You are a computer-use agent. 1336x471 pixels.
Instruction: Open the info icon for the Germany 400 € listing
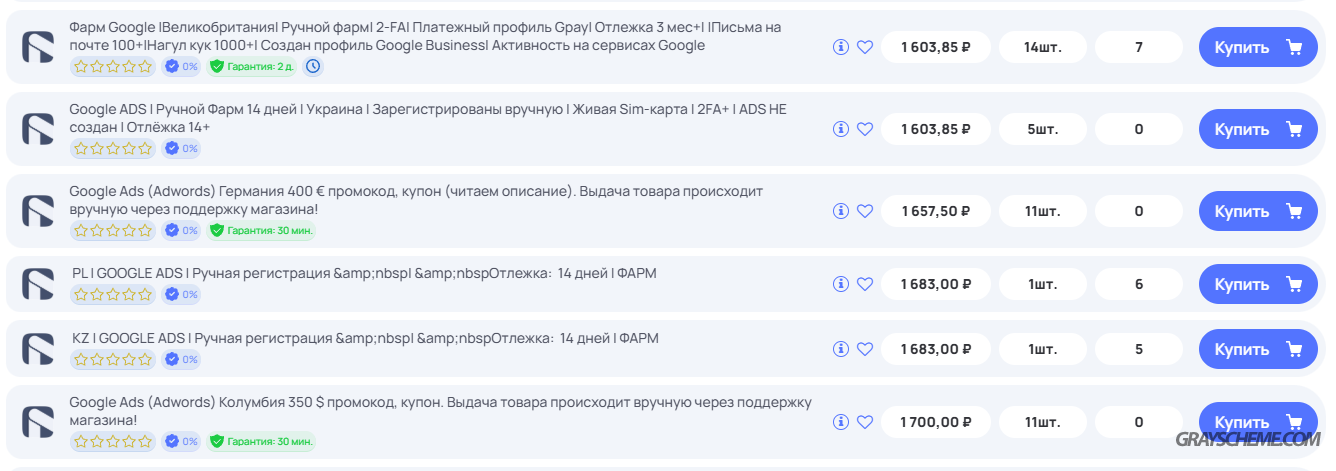click(841, 211)
